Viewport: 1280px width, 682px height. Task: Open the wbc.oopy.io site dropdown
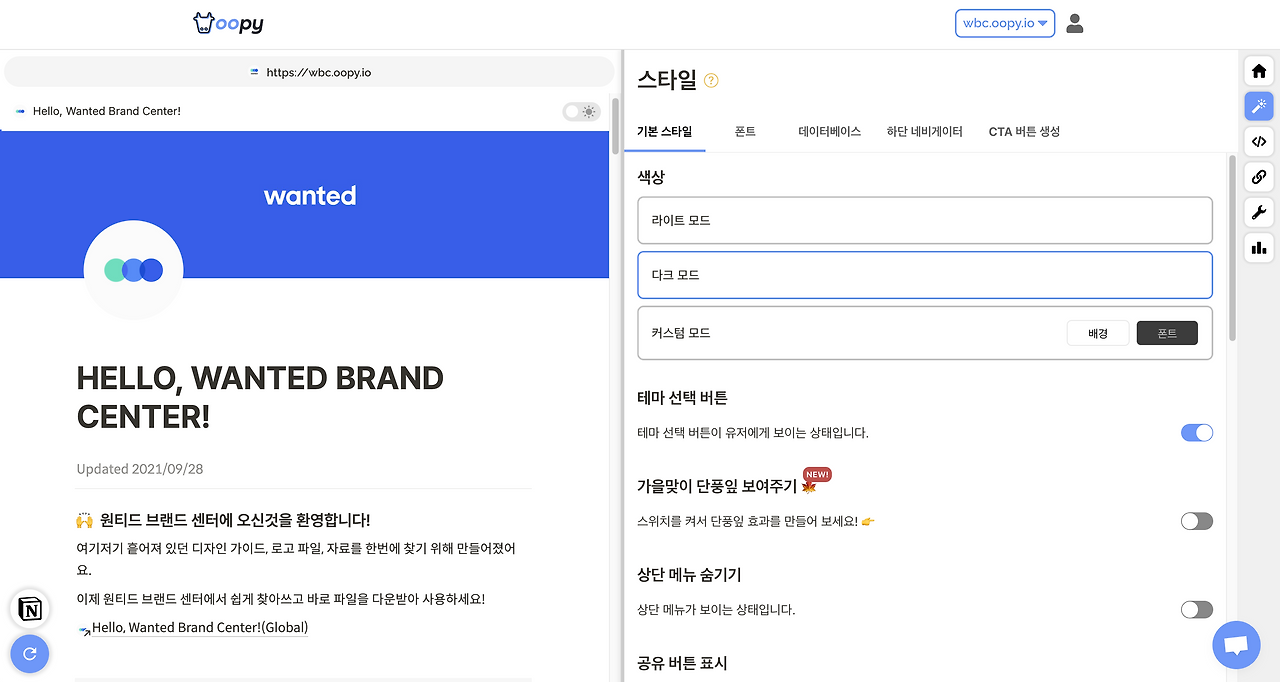[1005, 23]
